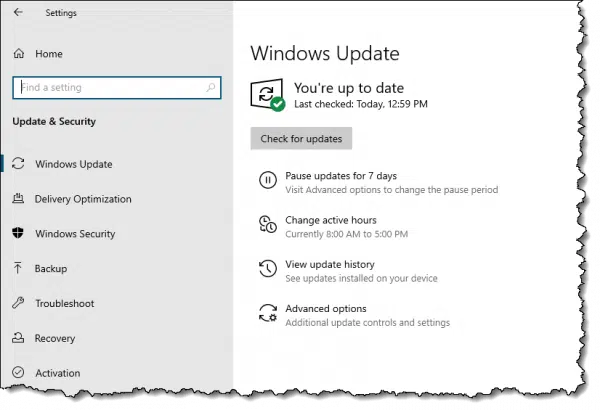Open Windows Security page
Screen dimensions: 600x410
(x=75, y=234)
